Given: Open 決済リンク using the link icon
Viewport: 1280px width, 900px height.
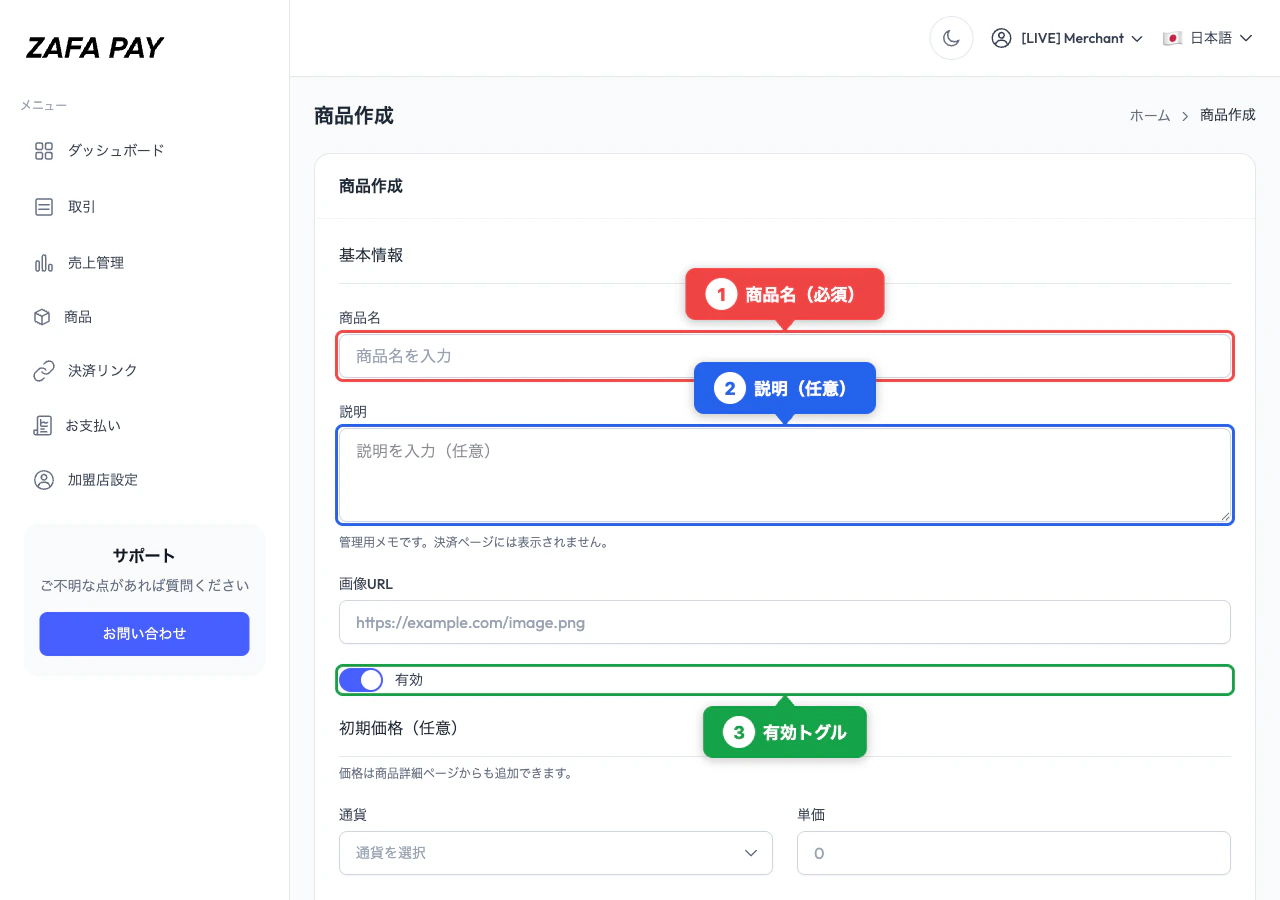Looking at the screenshot, I should (42, 370).
